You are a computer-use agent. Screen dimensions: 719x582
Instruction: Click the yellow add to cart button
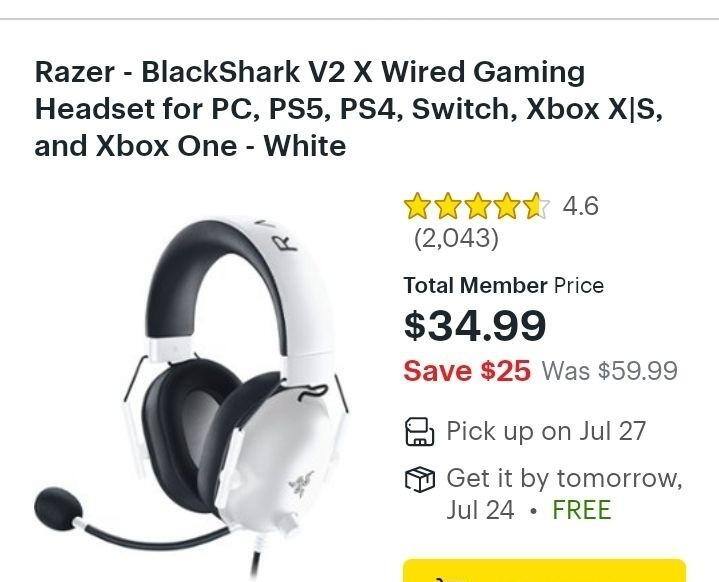544,571
